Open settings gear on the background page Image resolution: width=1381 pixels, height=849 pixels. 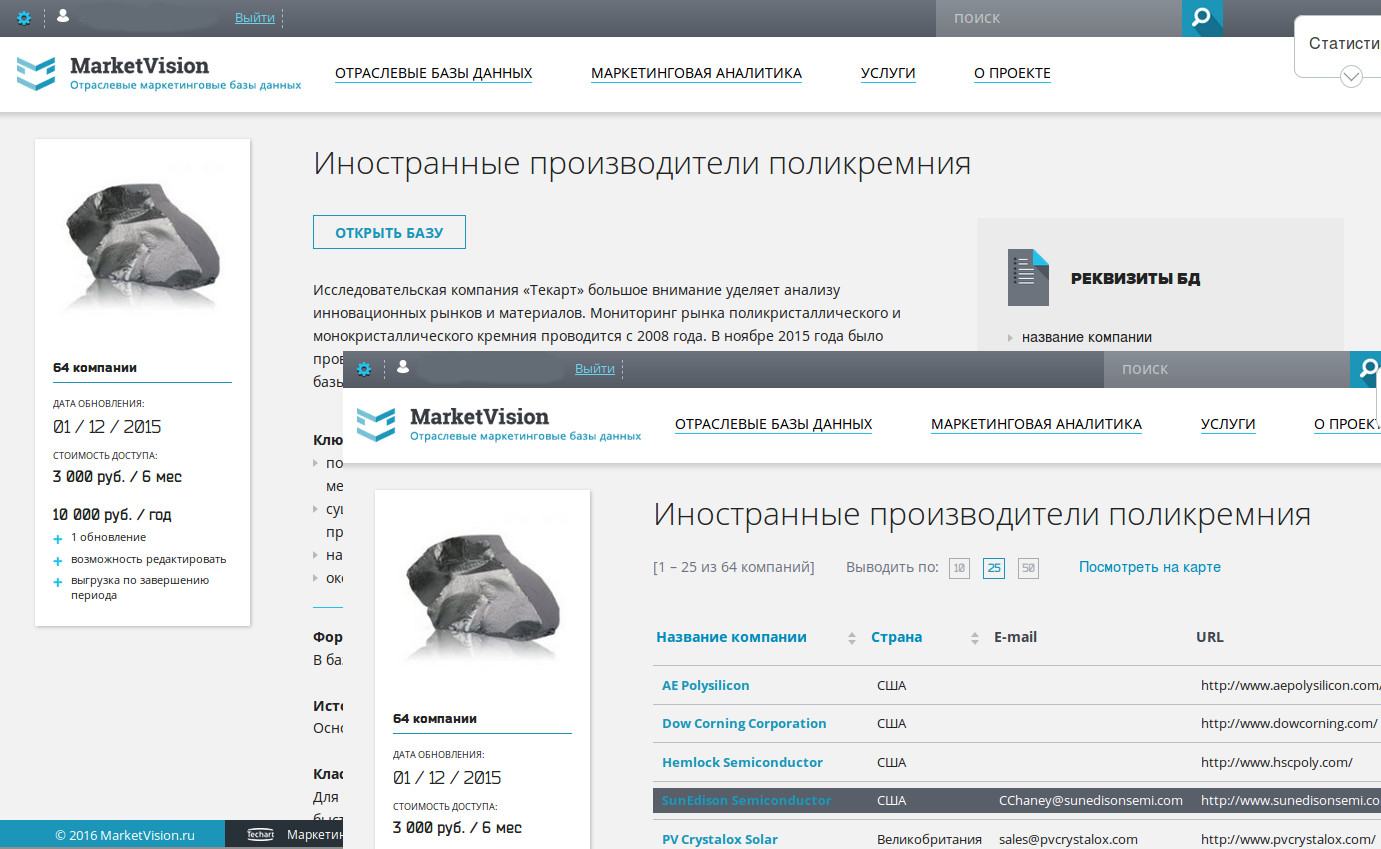pyautogui.click(x=24, y=18)
